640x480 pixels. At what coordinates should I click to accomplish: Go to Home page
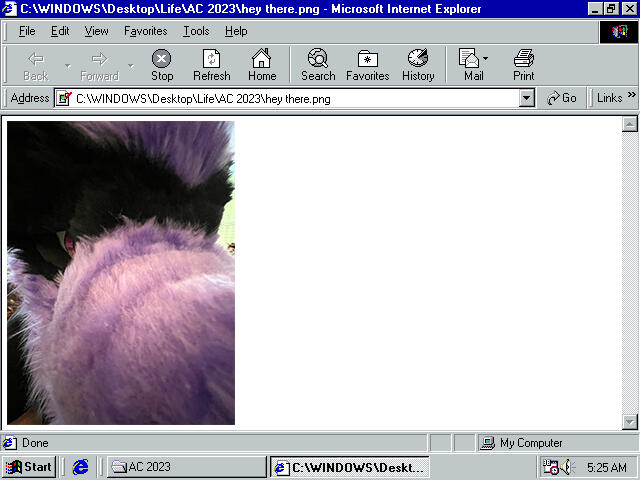click(x=262, y=65)
